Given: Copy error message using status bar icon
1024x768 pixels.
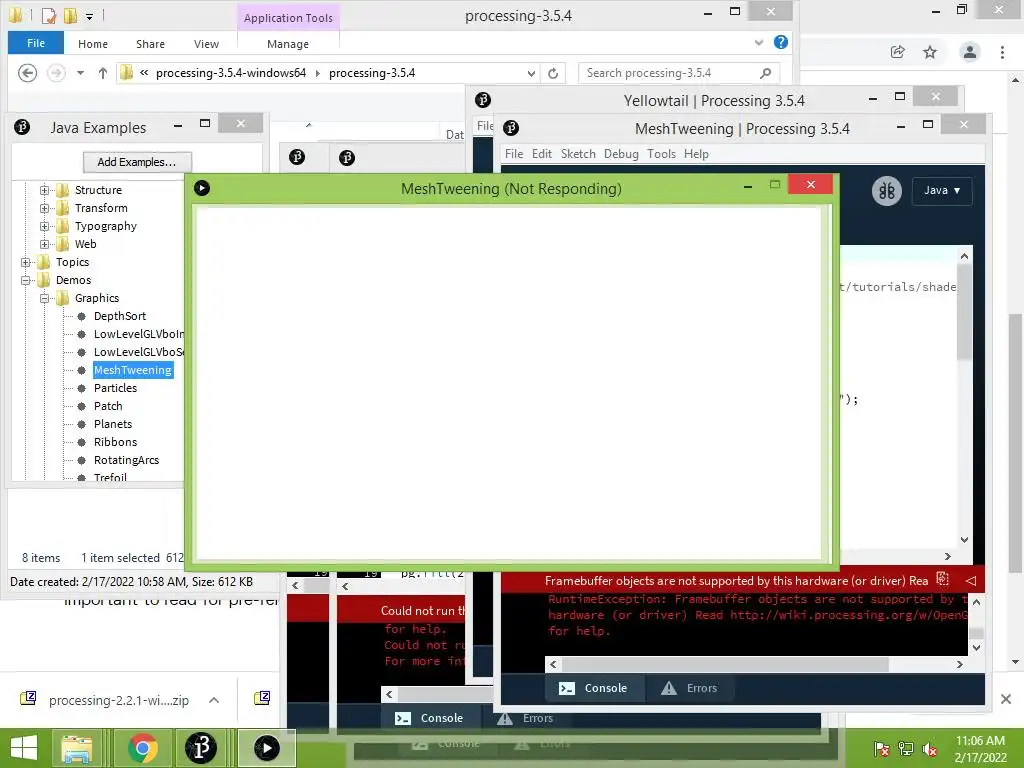Looking at the screenshot, I should pos(942,579).
